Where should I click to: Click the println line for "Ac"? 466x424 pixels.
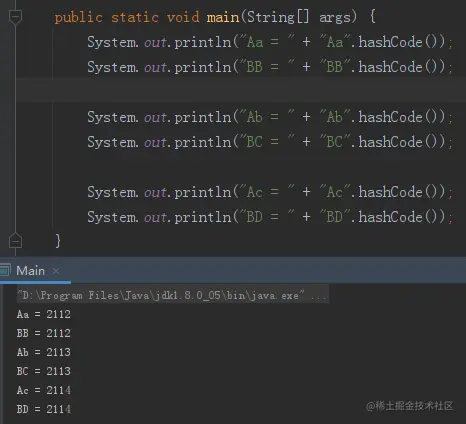270,192
